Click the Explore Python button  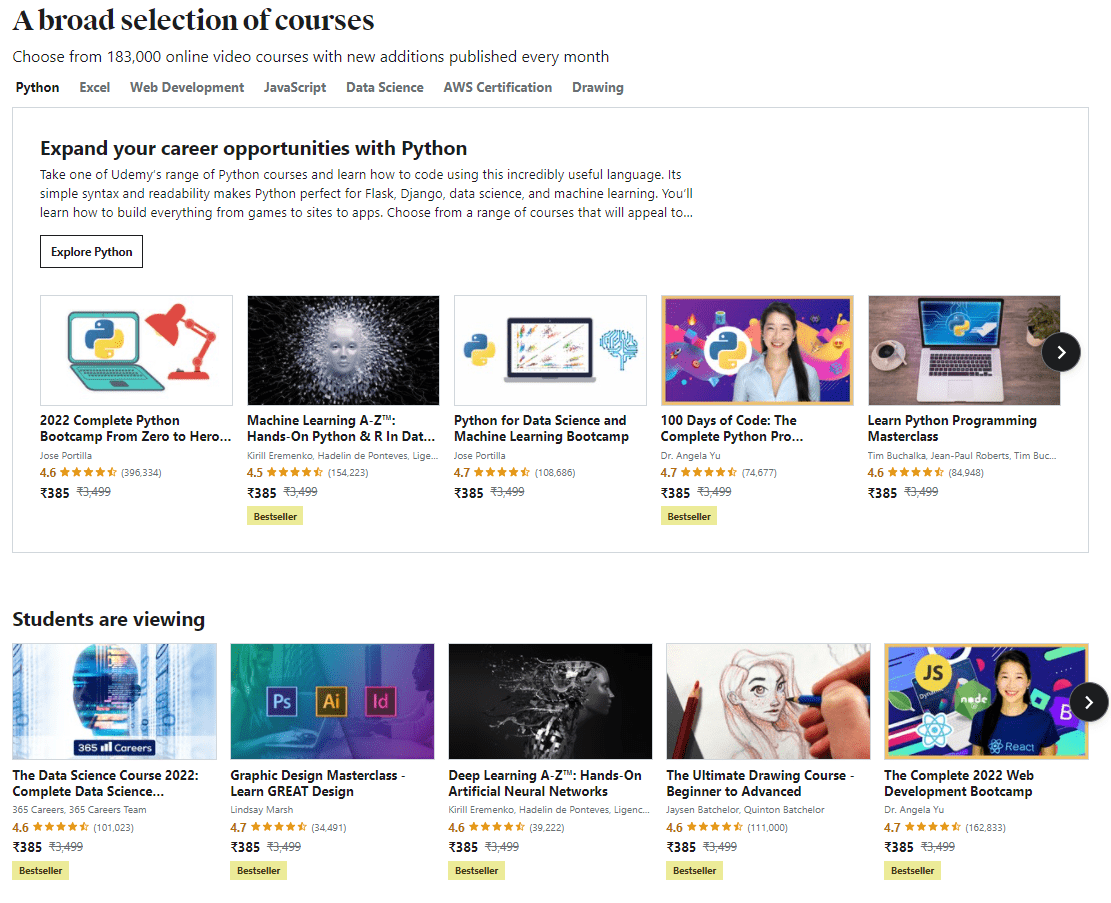[x=91, y=251]
